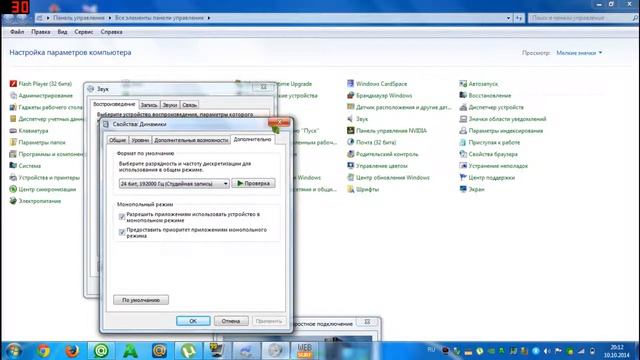Click the tray volume speaker icon

point(547,351)
